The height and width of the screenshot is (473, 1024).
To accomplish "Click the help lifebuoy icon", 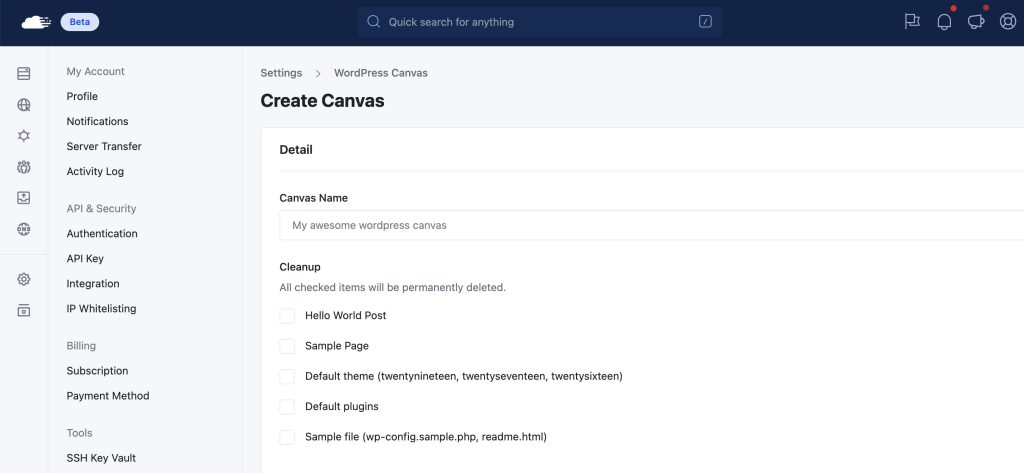I will coord(1008,22).
